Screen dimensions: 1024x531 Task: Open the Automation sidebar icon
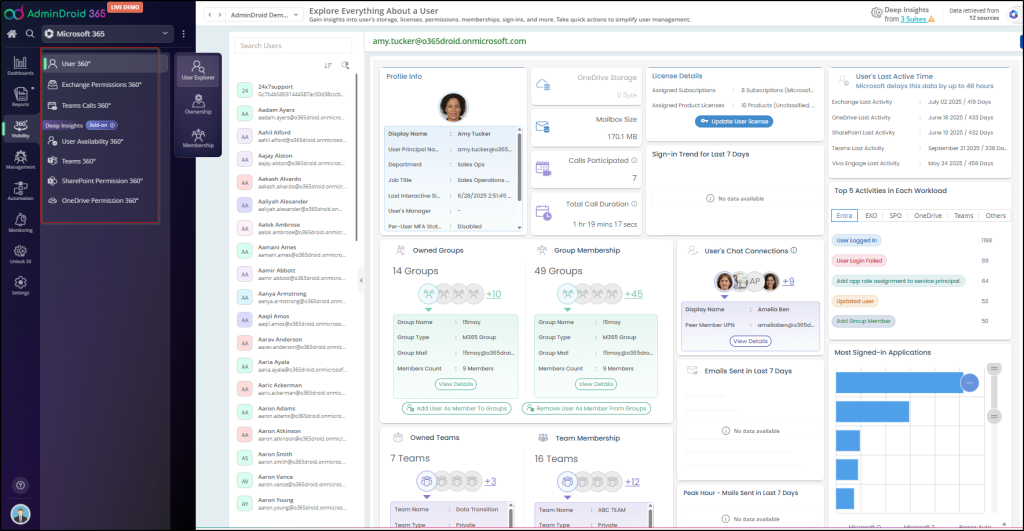pyautogui.click(x=20, y=191)
